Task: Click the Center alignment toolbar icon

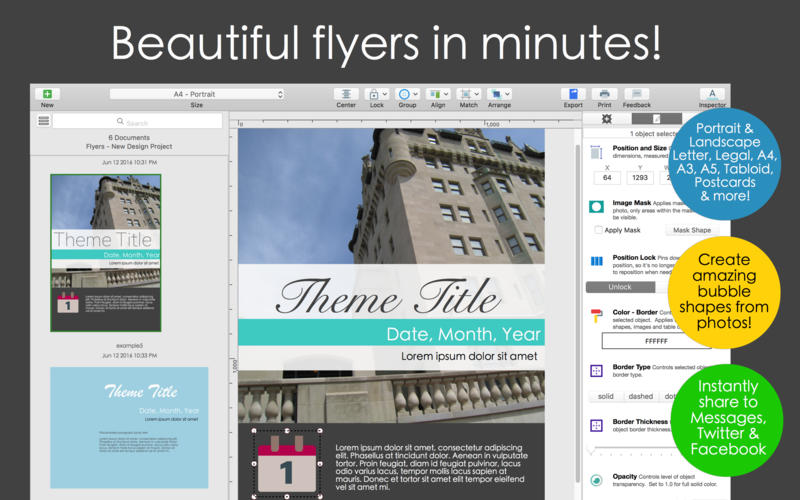Action: [346, 93]
